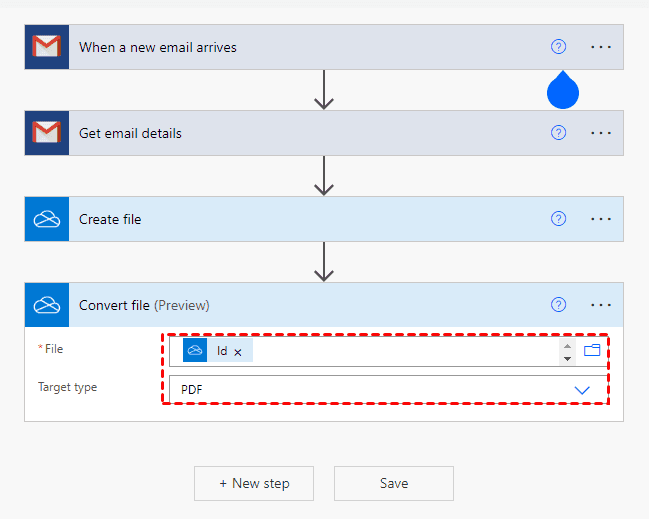
Task: Click OneDrive icon on Create file step
Action: (46, 219)
